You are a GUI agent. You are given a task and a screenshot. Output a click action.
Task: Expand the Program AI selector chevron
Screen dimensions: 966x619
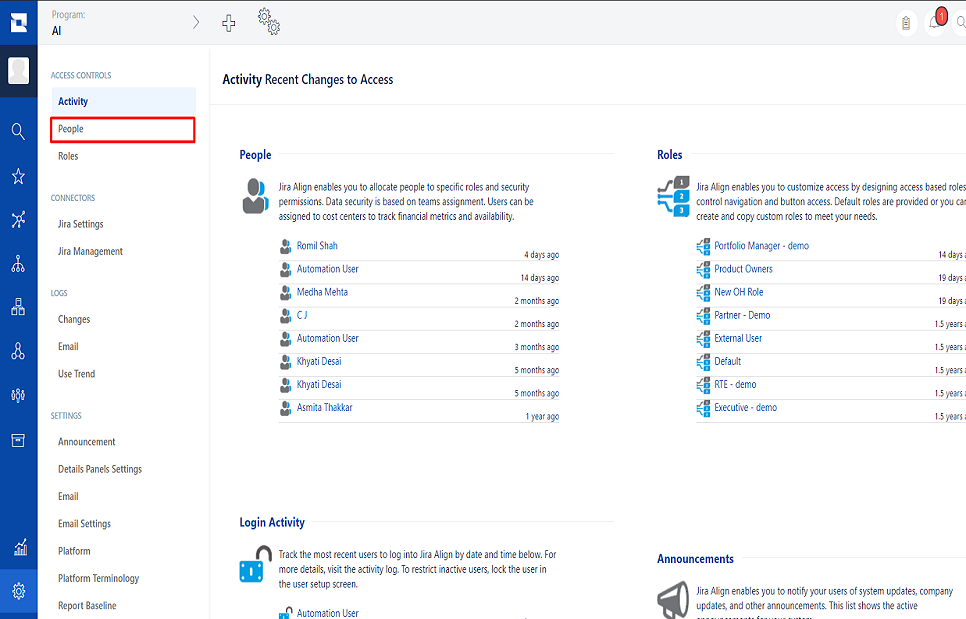click(195, 23)
